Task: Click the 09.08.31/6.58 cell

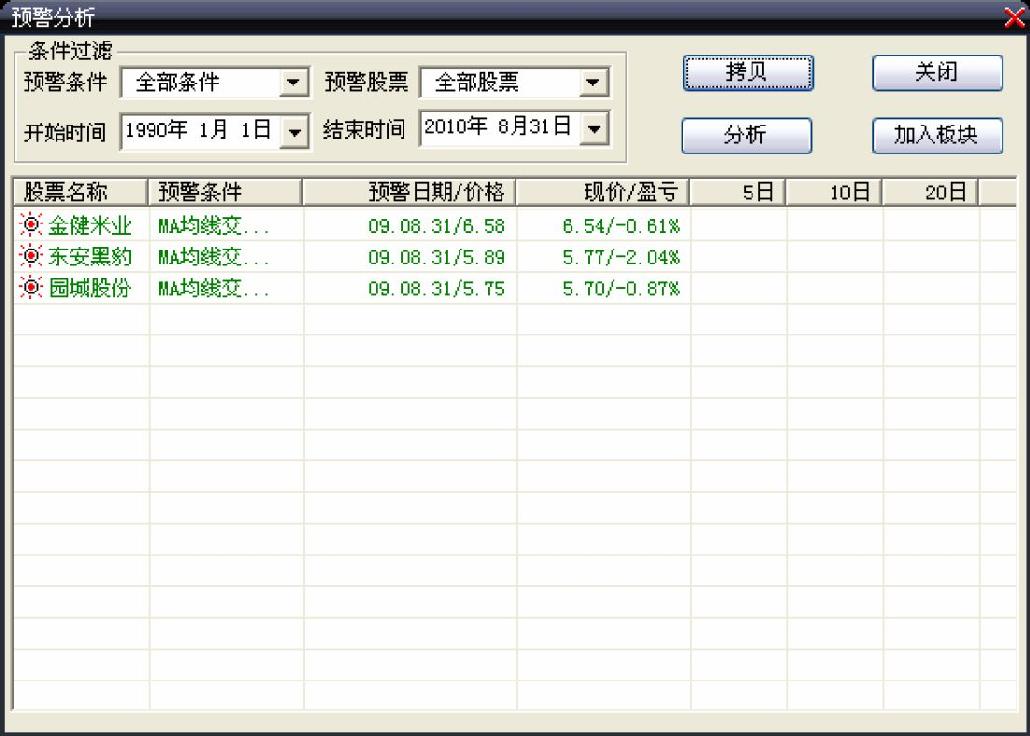Action: click(x=436, y=226)
